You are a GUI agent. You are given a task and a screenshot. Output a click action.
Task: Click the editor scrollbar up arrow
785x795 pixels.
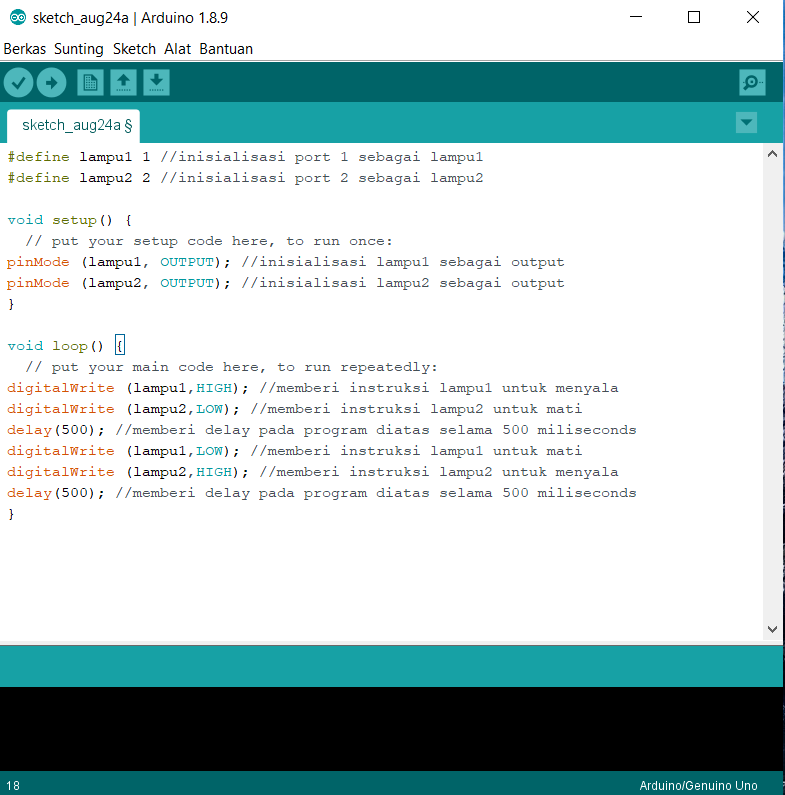(772, 154)
